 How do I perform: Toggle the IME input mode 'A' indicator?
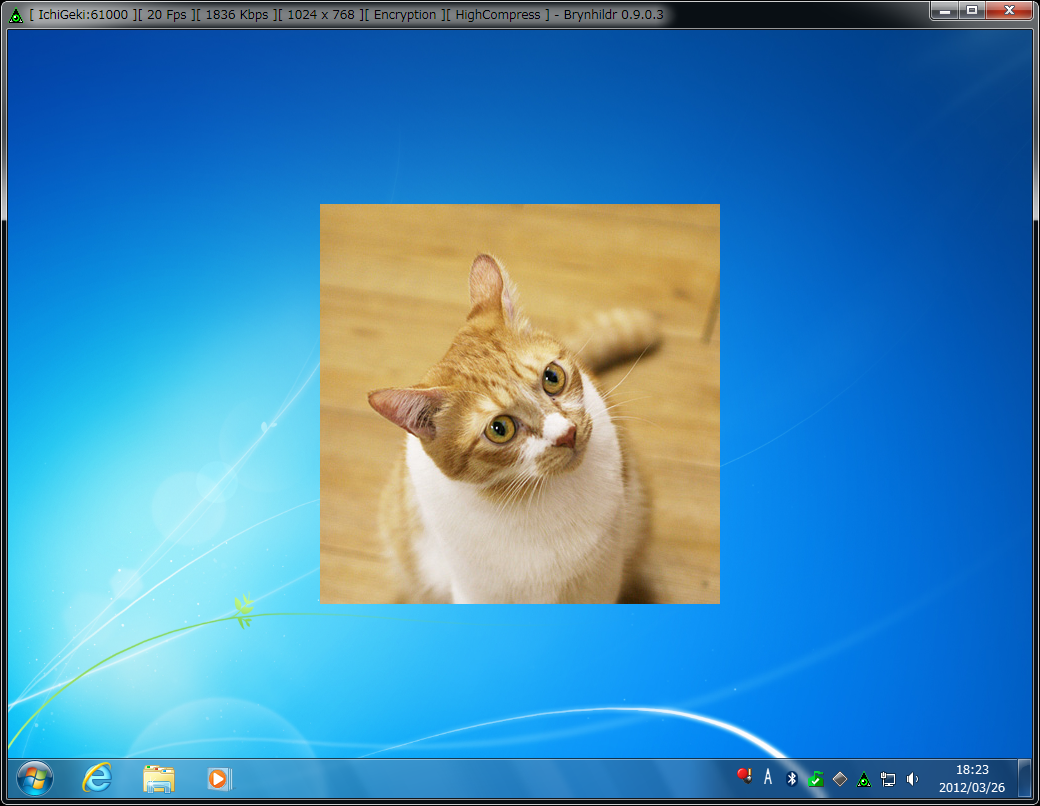coord(768,777)
